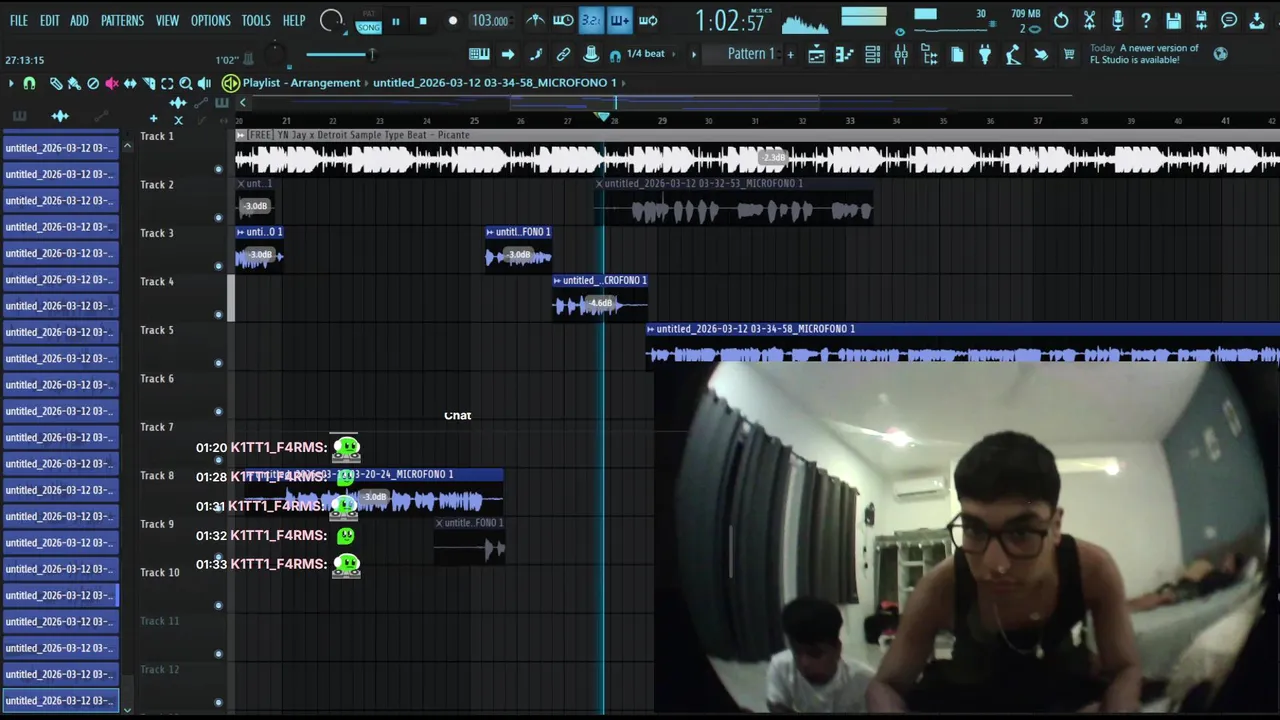Select the playback speaker tool
This screenshot has width=1280, height=720.
204,83
